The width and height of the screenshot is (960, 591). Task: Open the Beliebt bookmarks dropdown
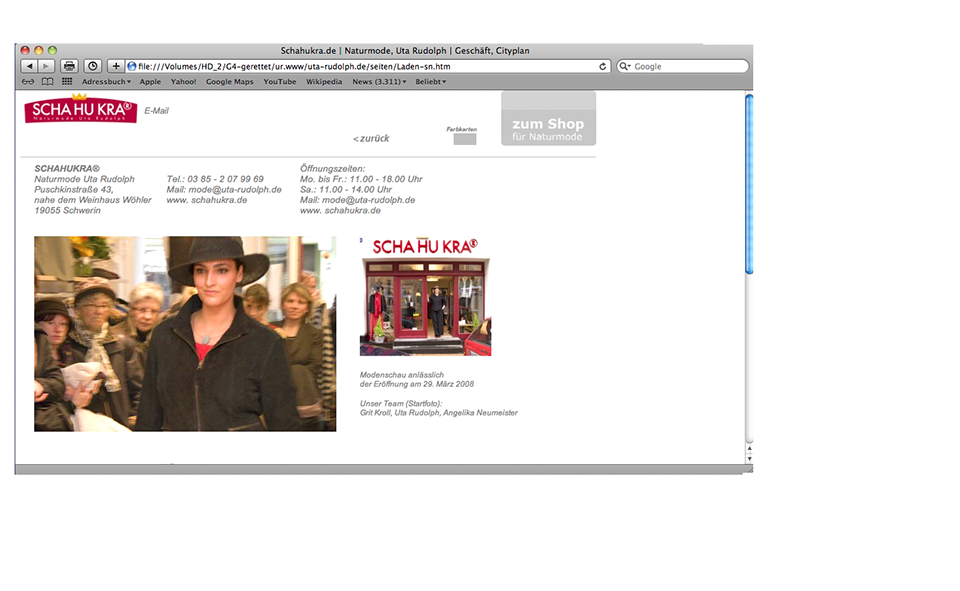pyautogui.click(x=431, y=82)
